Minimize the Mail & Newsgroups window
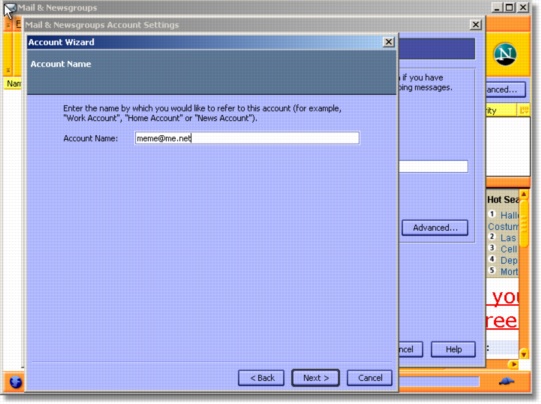This screenshot has width=541, height=404. 496,7
